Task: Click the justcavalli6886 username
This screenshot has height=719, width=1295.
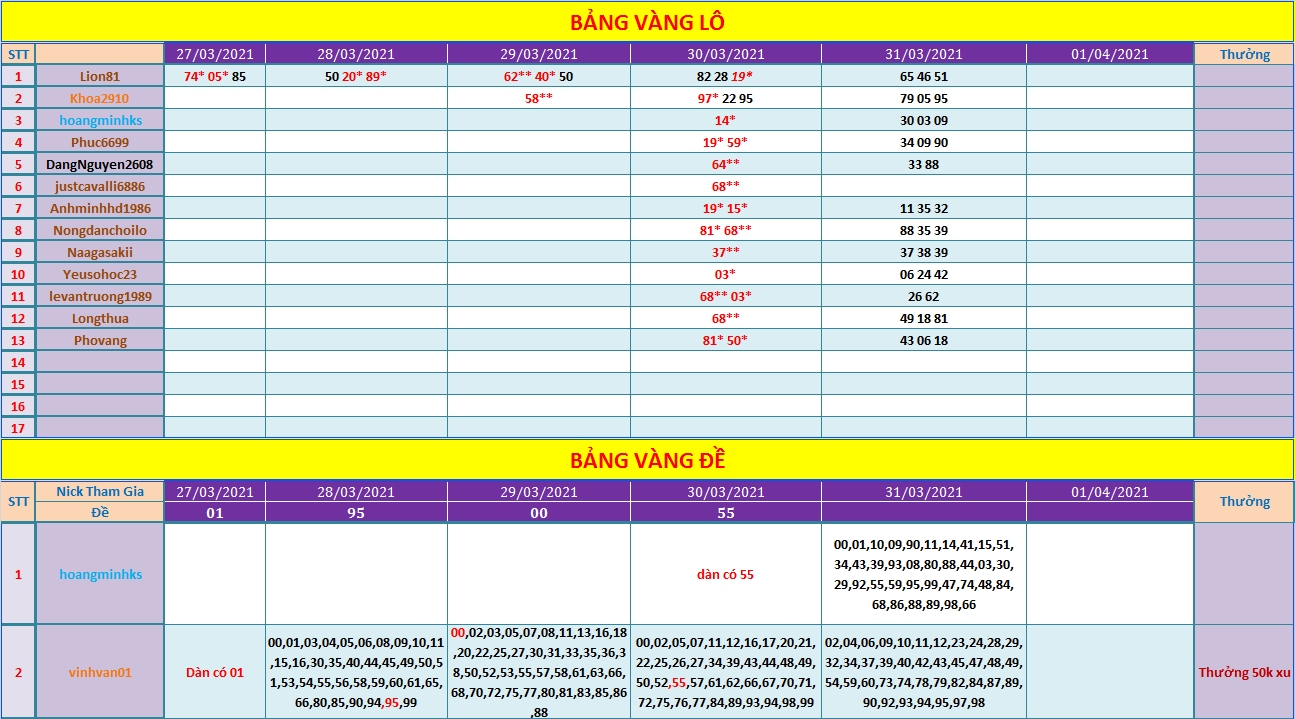Action: coord(100,186)
